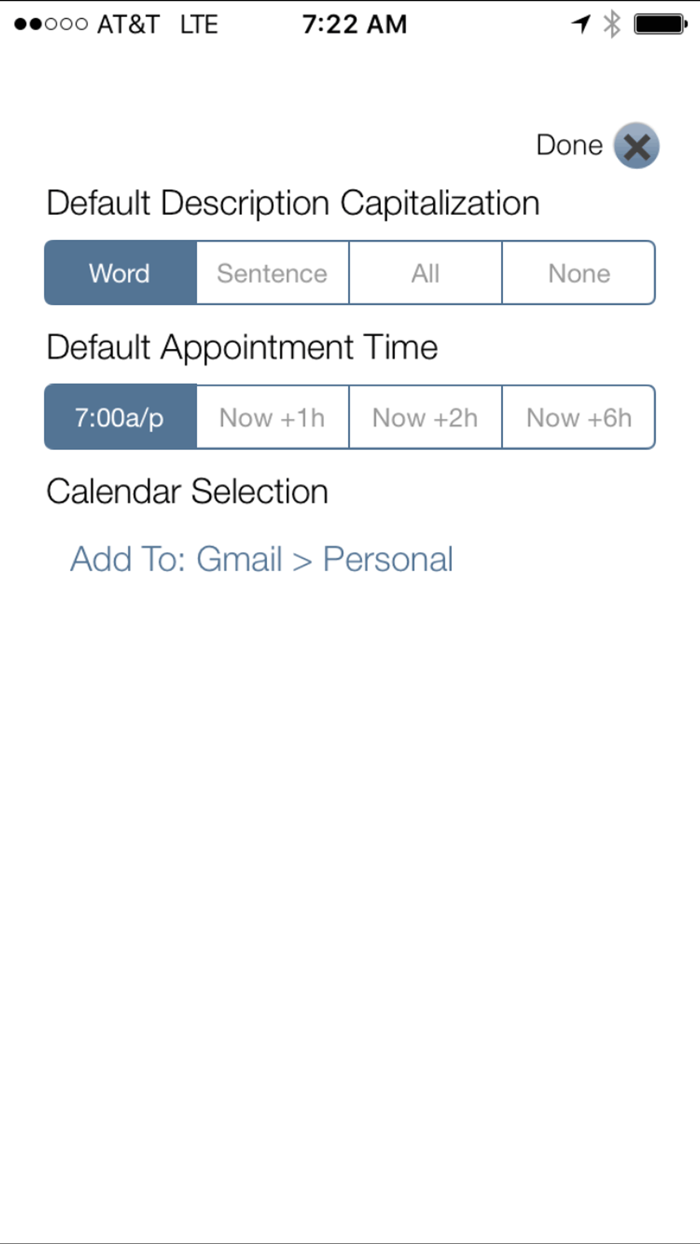Viewport: 700px width, 1244px height.
Task: Select Sentence capitalization option
Action: click(272, 272)
